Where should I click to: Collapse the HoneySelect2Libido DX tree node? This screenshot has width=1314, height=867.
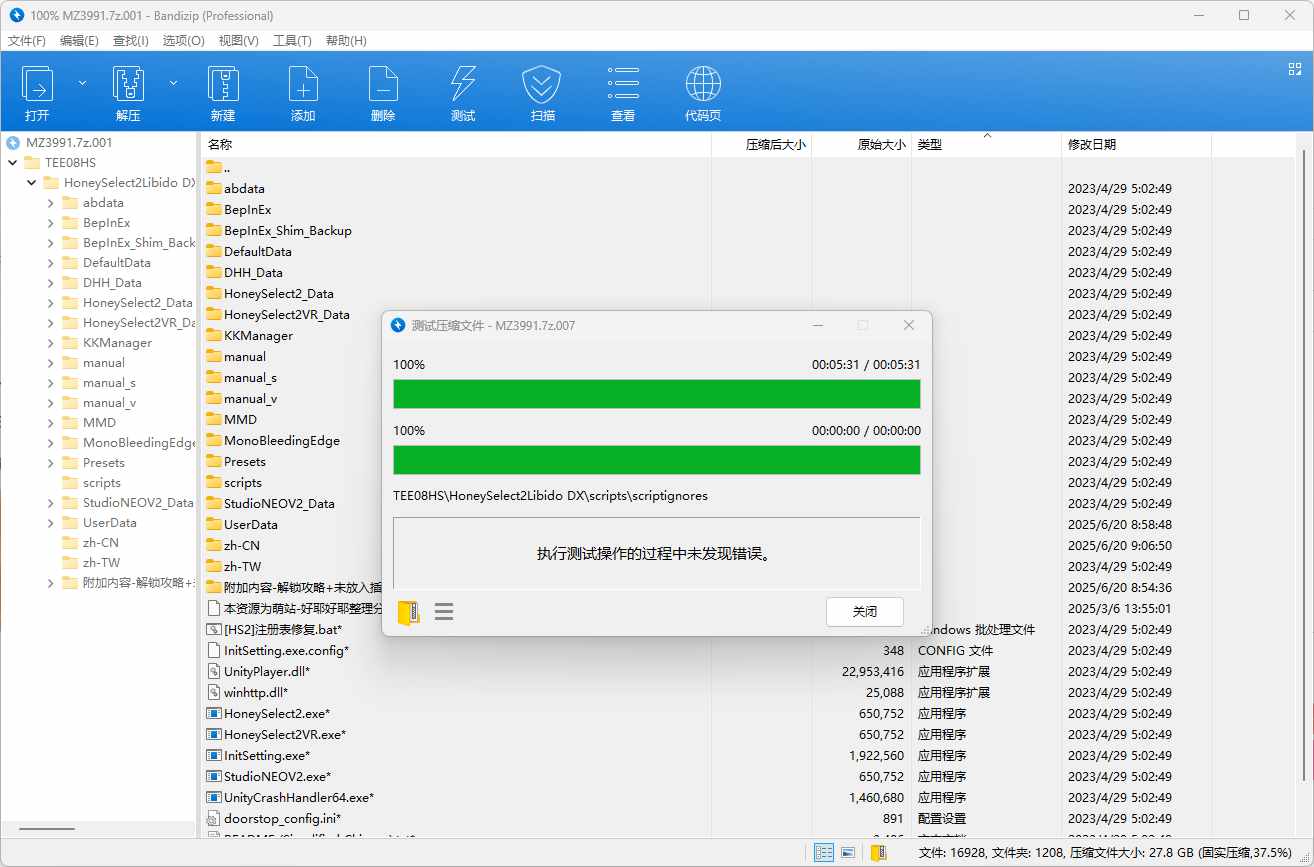click(31, 182)
